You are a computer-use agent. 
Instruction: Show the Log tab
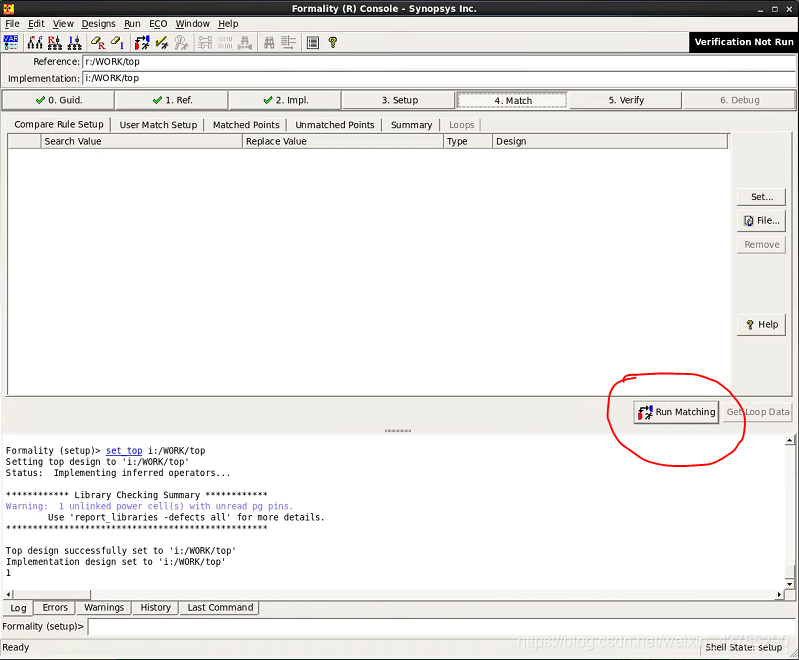click(18, 608)
